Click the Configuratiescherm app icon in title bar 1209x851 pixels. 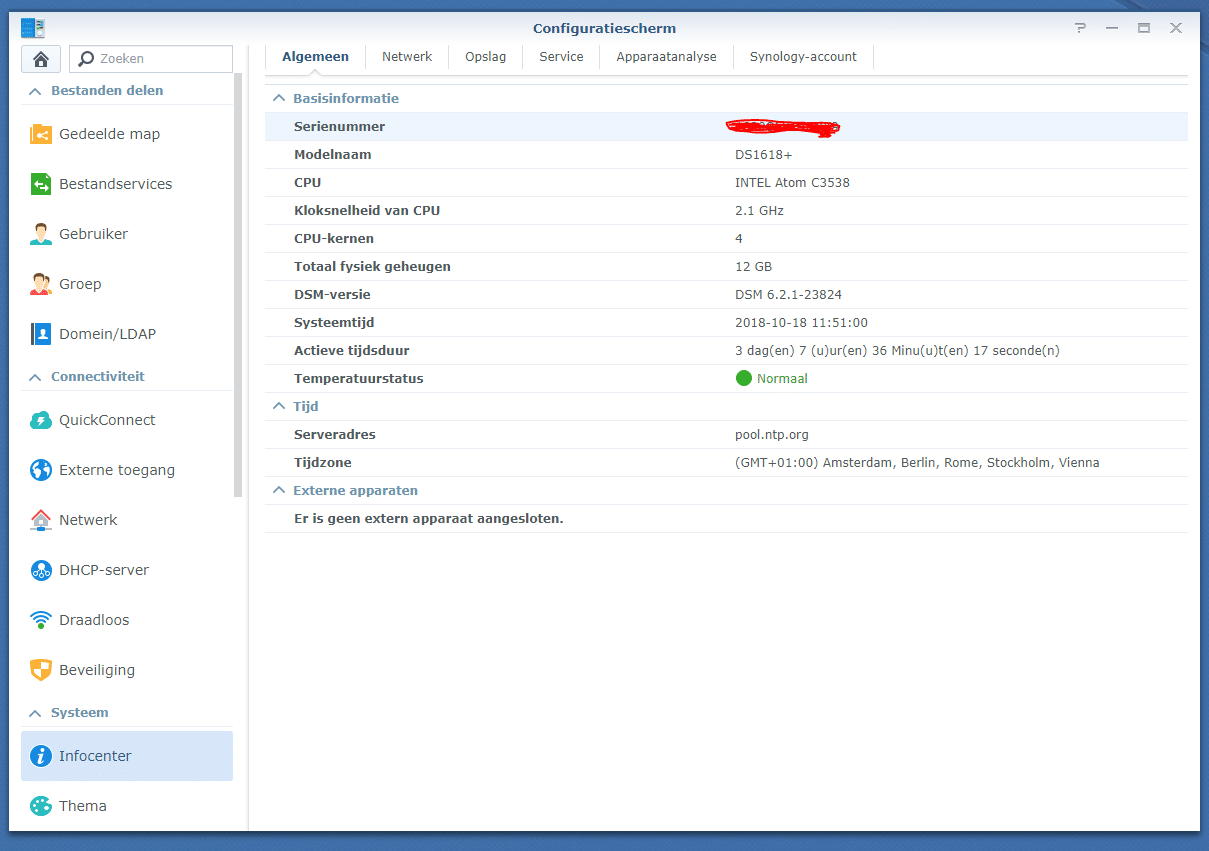tap(33, 28)
